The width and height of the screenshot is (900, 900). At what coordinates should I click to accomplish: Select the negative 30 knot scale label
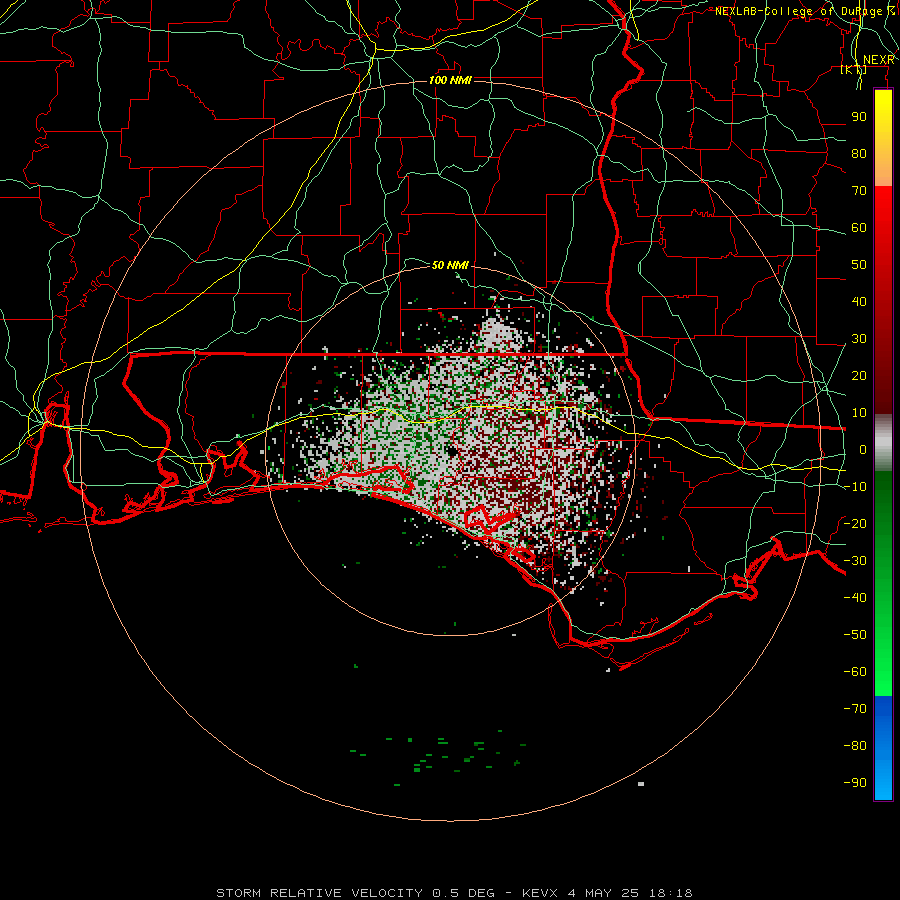855,561
